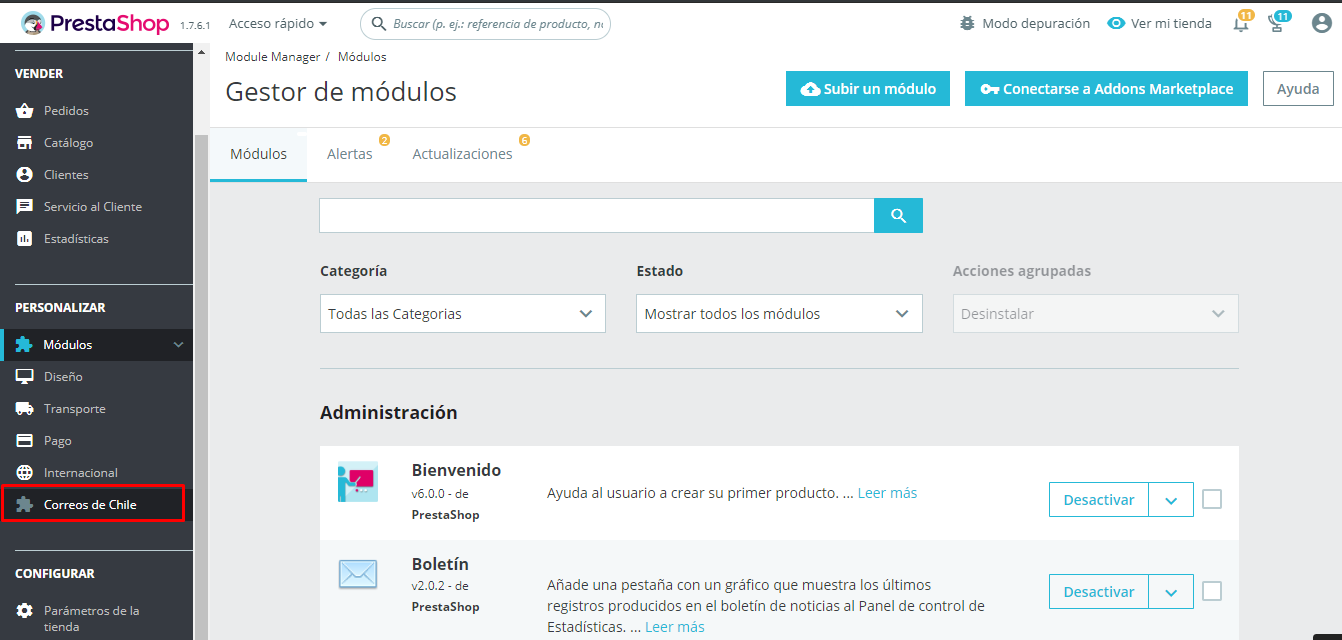Deactivate the Bienvenido module

tap(1099, 500)
